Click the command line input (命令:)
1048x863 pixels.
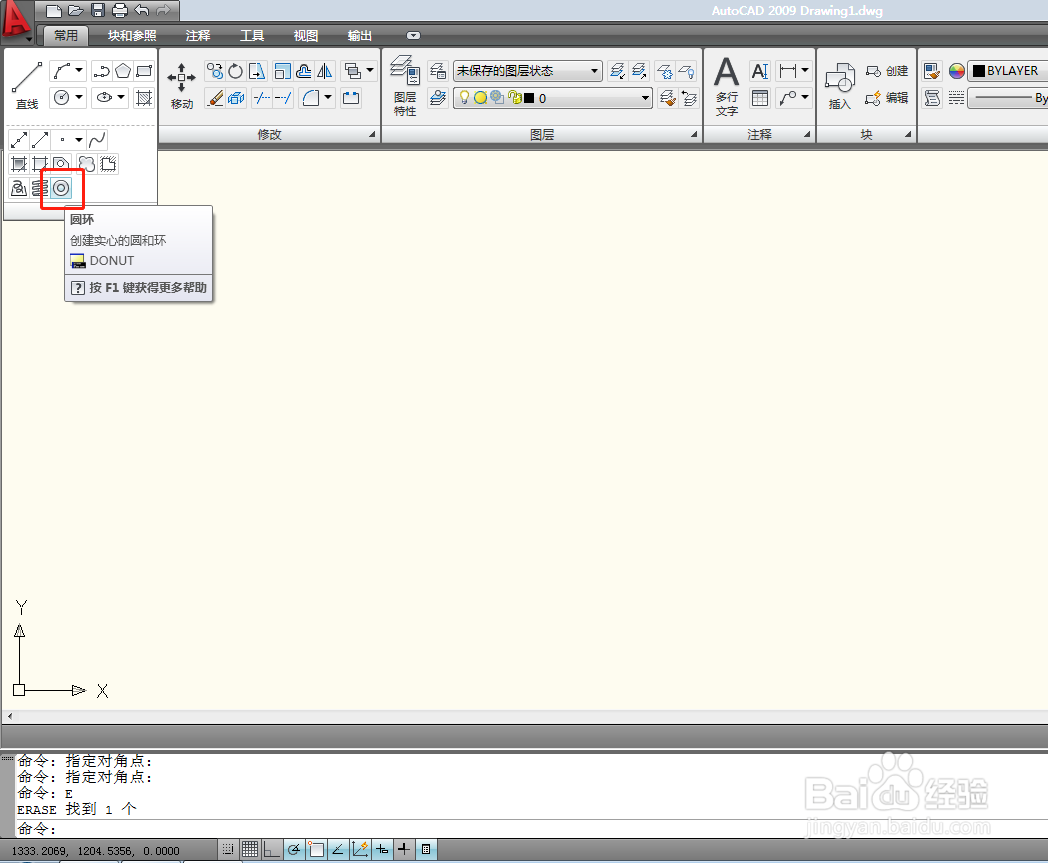pyautogui.click(x=531, y=829)
